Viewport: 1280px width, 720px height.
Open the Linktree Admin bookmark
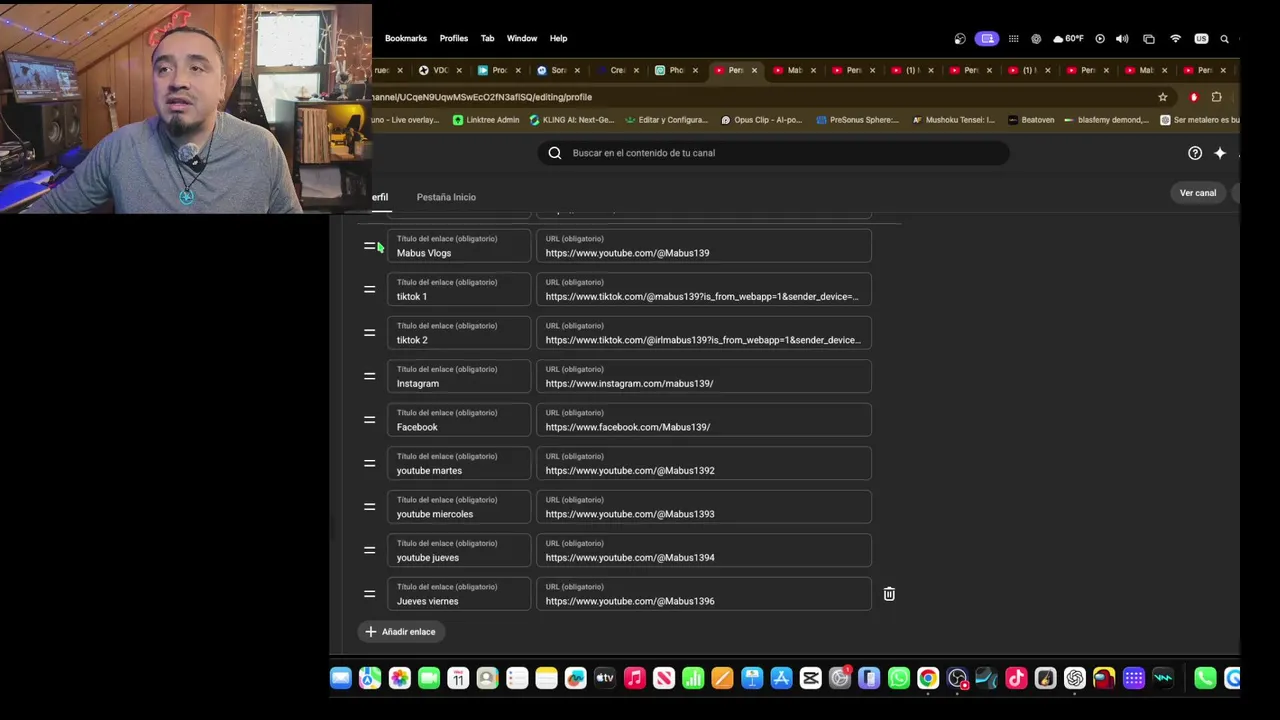[x=486, y=120]
